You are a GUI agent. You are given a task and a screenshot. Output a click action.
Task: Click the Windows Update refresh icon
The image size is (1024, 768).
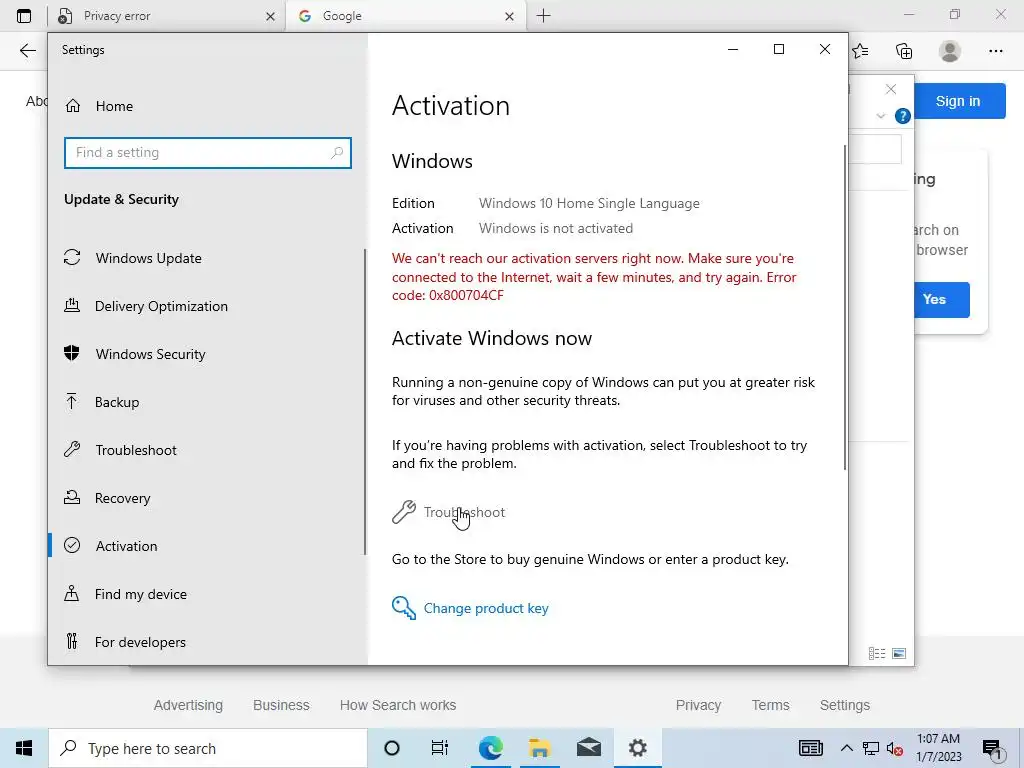point(72,257)
